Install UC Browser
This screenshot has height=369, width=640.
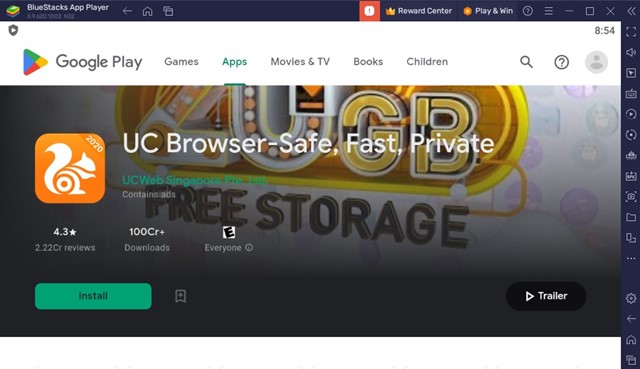click(x=93, y=296)
